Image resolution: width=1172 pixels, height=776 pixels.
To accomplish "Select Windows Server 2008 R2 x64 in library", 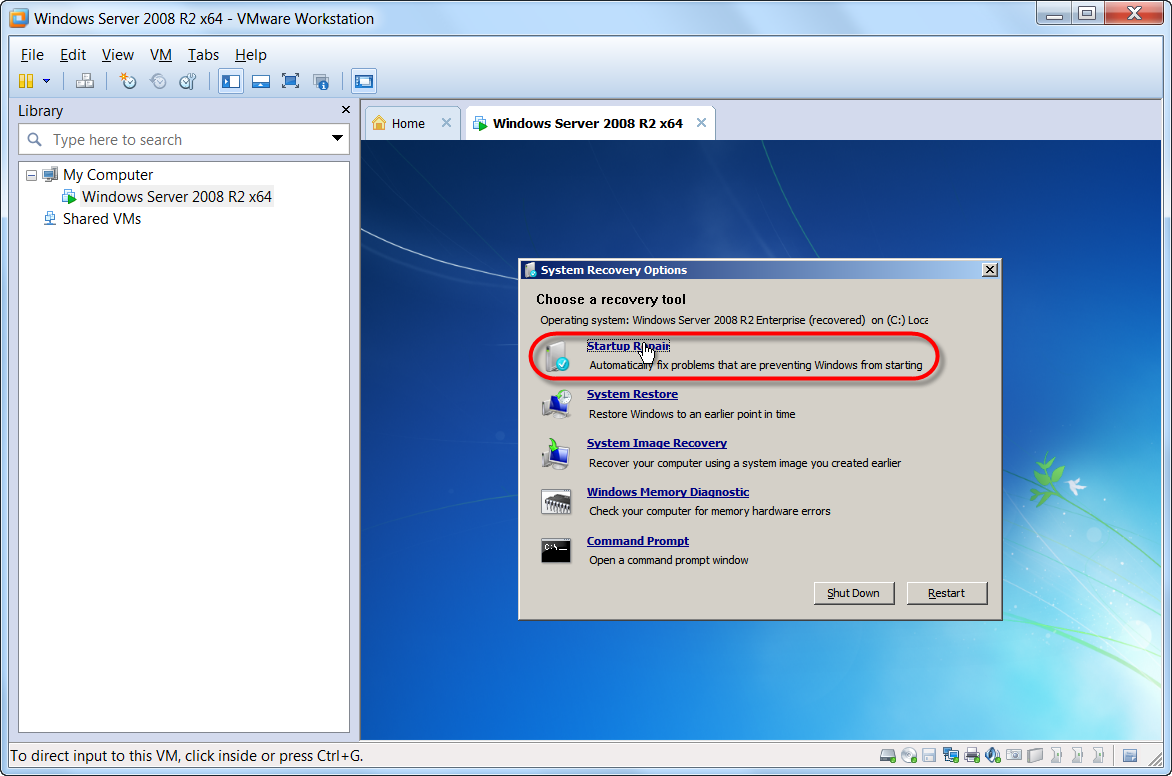I will coord(176,197).
